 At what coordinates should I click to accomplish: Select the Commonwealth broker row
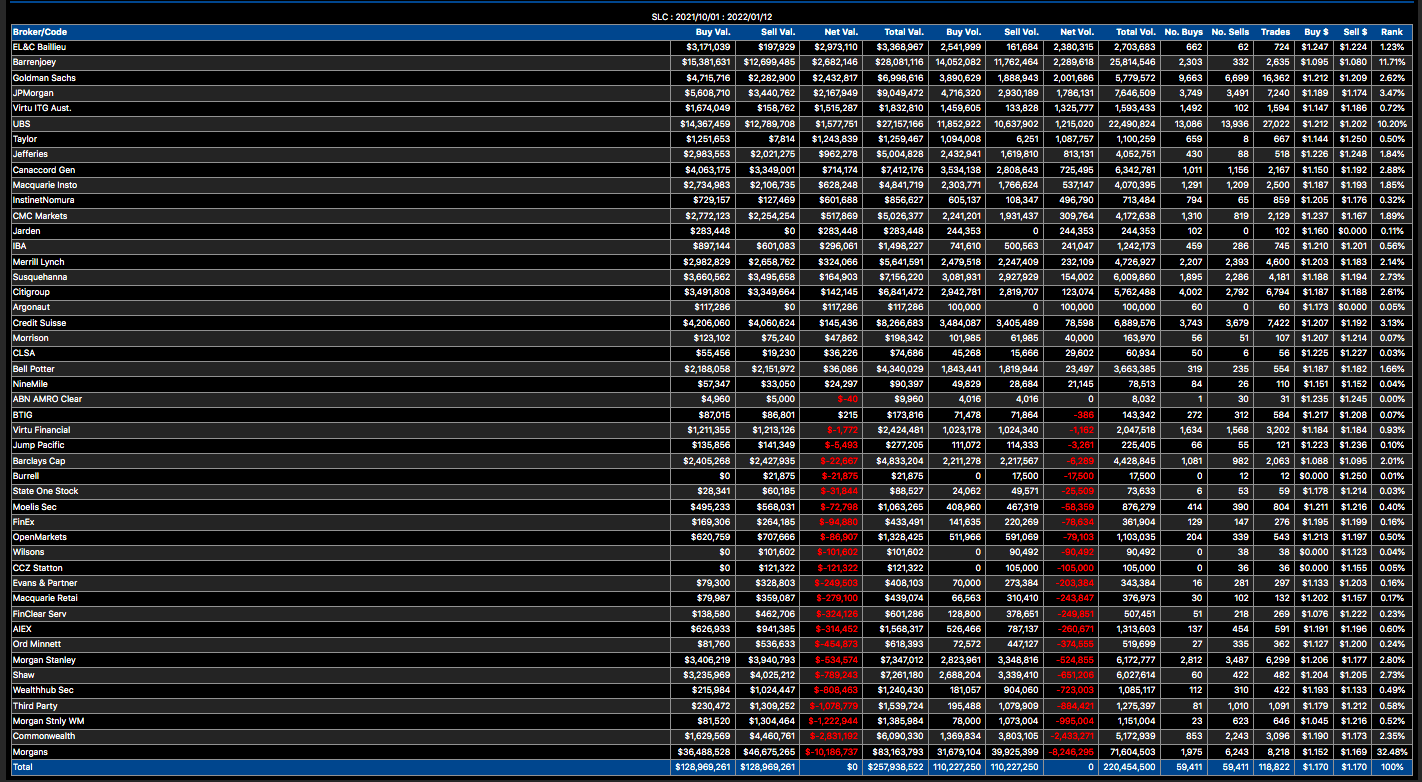[x=709, y=736]
